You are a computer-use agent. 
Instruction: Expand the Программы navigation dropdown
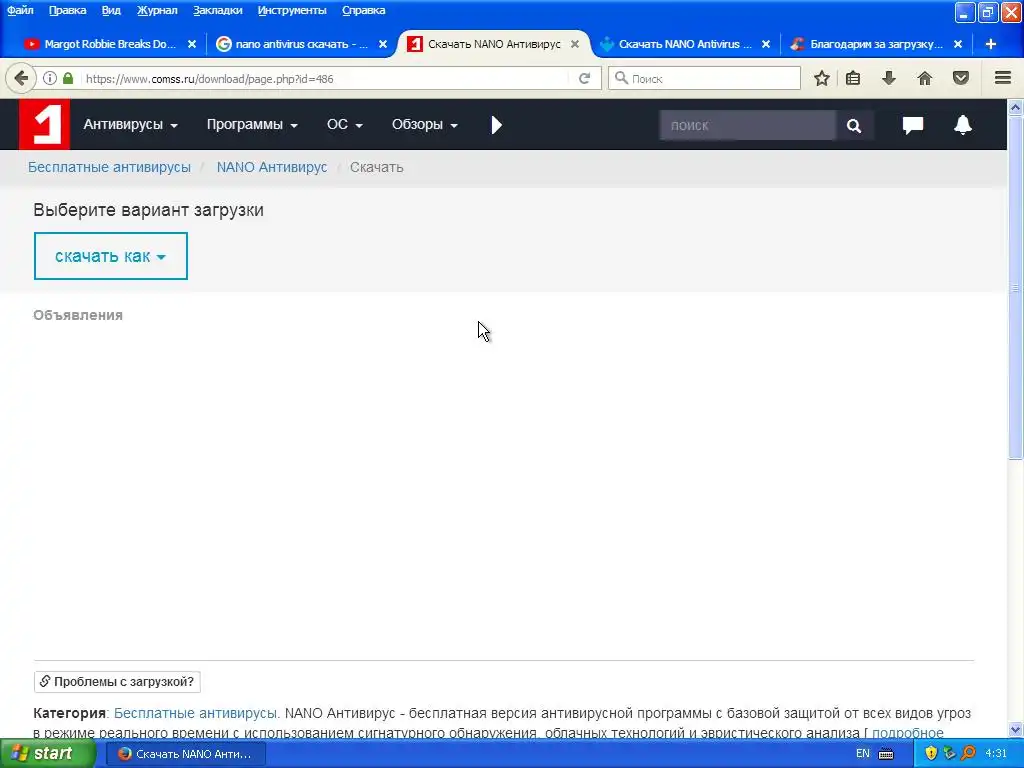tap(252, 125)
